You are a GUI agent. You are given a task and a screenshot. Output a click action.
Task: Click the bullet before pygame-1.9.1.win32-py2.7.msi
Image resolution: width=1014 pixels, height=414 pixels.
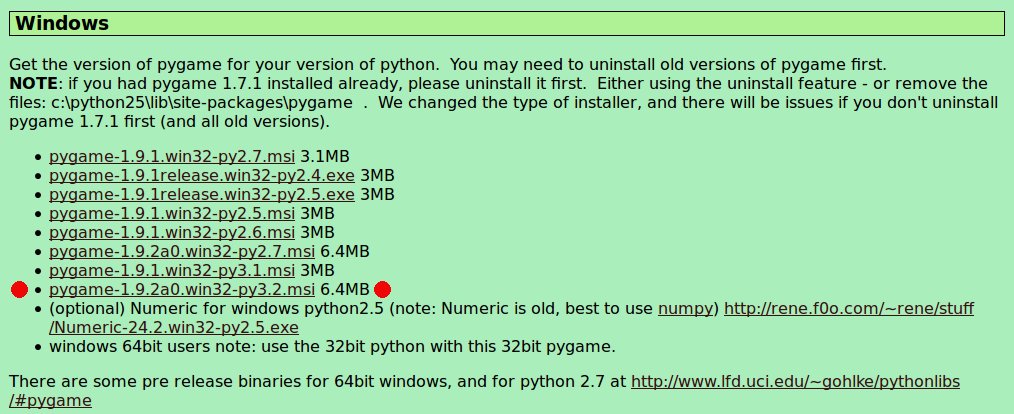point(38,157)
